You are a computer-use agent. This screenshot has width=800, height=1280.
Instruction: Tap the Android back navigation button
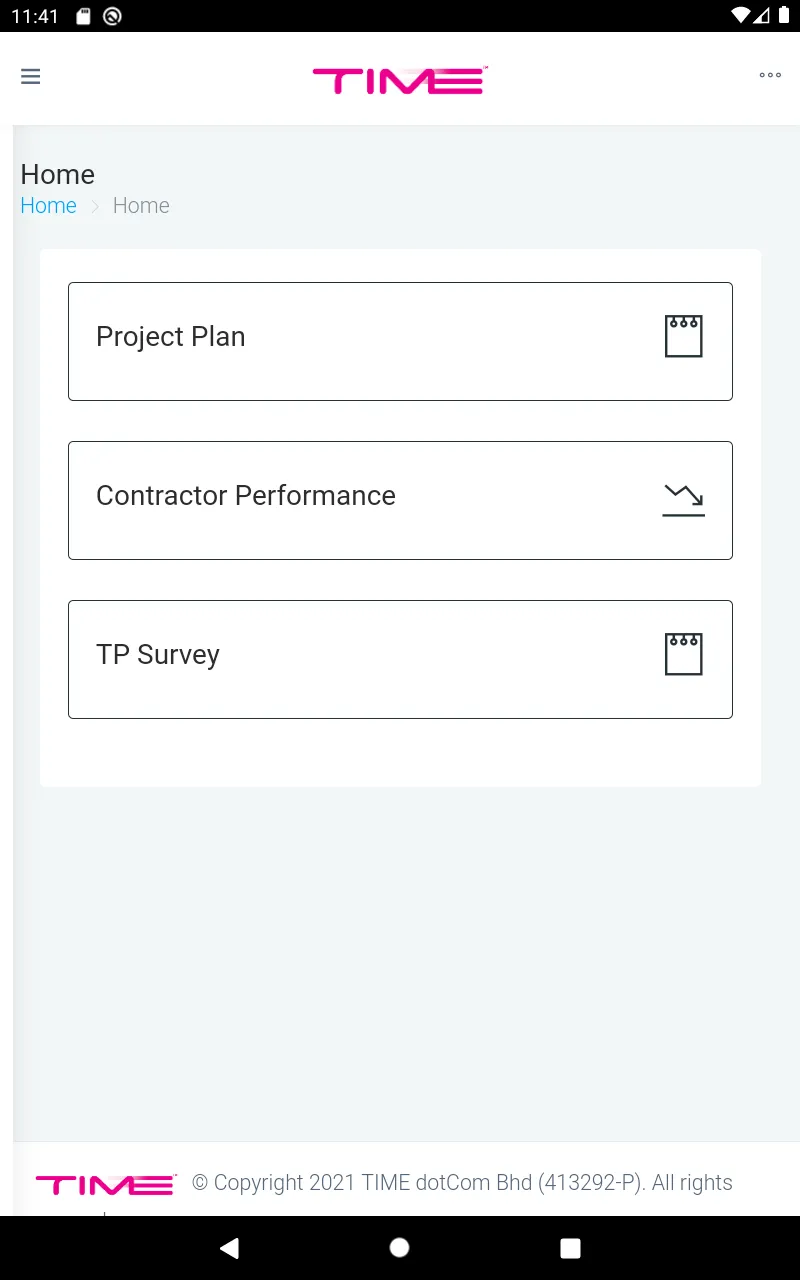230,1248
